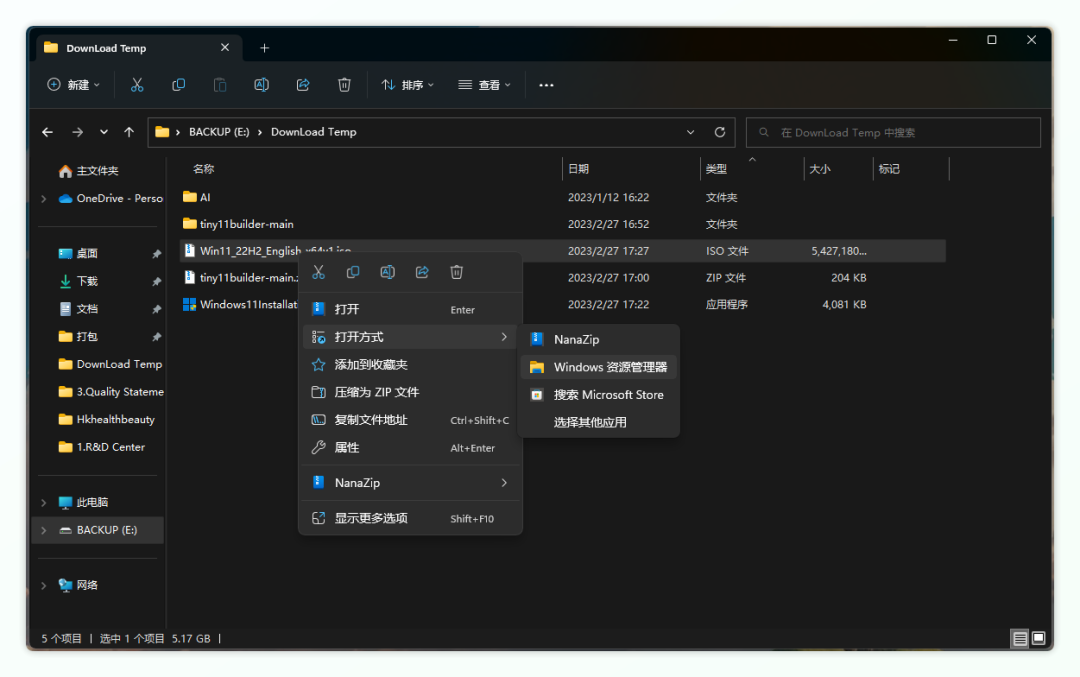Expand the 此电脑 tree node
This screenshot has width=1080, height=677.
tap(43, 502)
